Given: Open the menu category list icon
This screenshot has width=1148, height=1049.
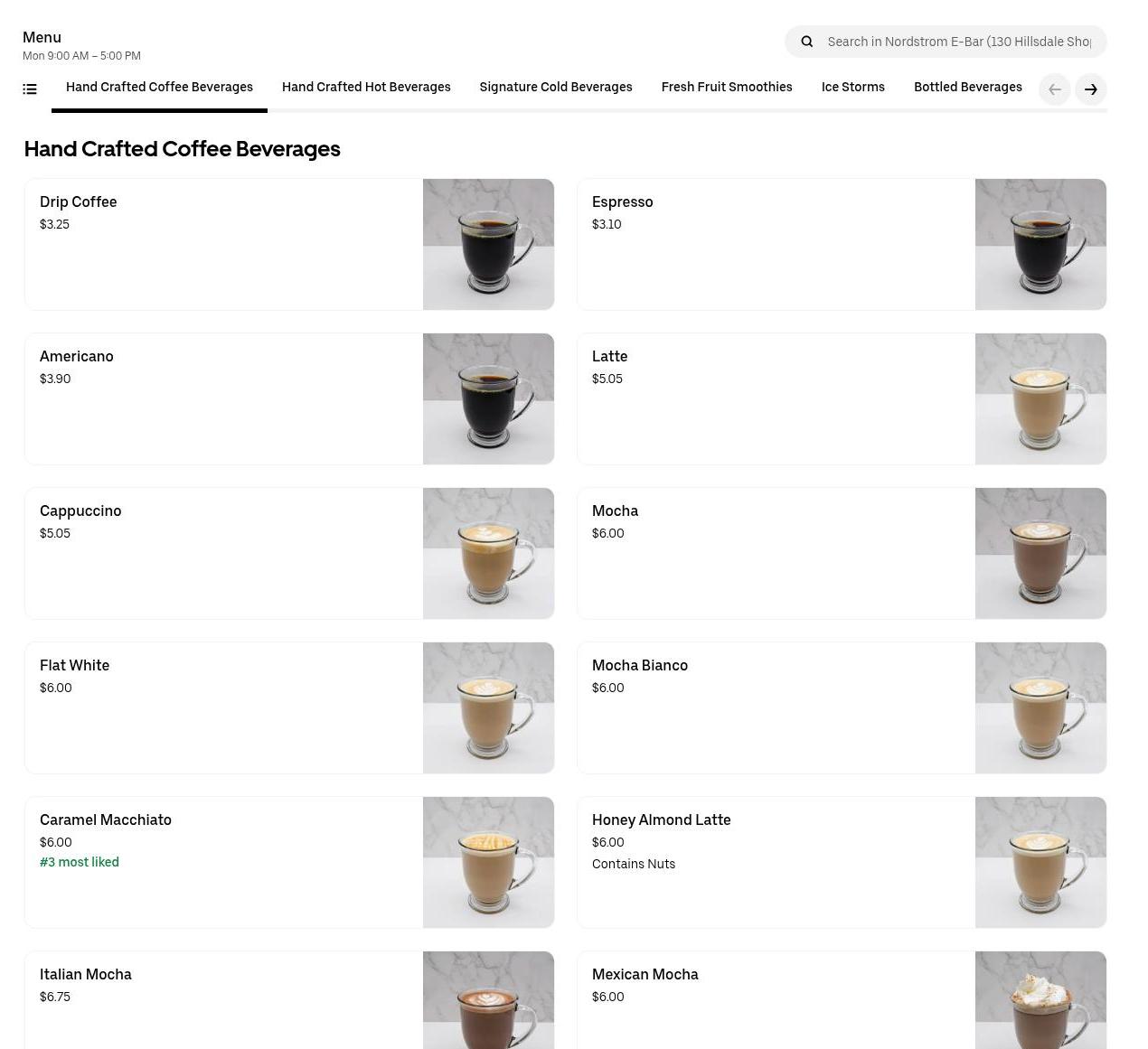Looking at the screenshot, I should point(30,89).
